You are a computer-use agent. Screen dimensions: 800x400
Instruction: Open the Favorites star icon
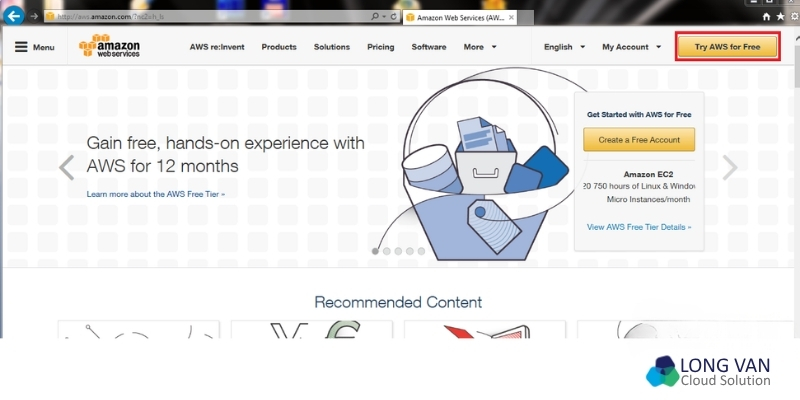(x=780, y=17)
